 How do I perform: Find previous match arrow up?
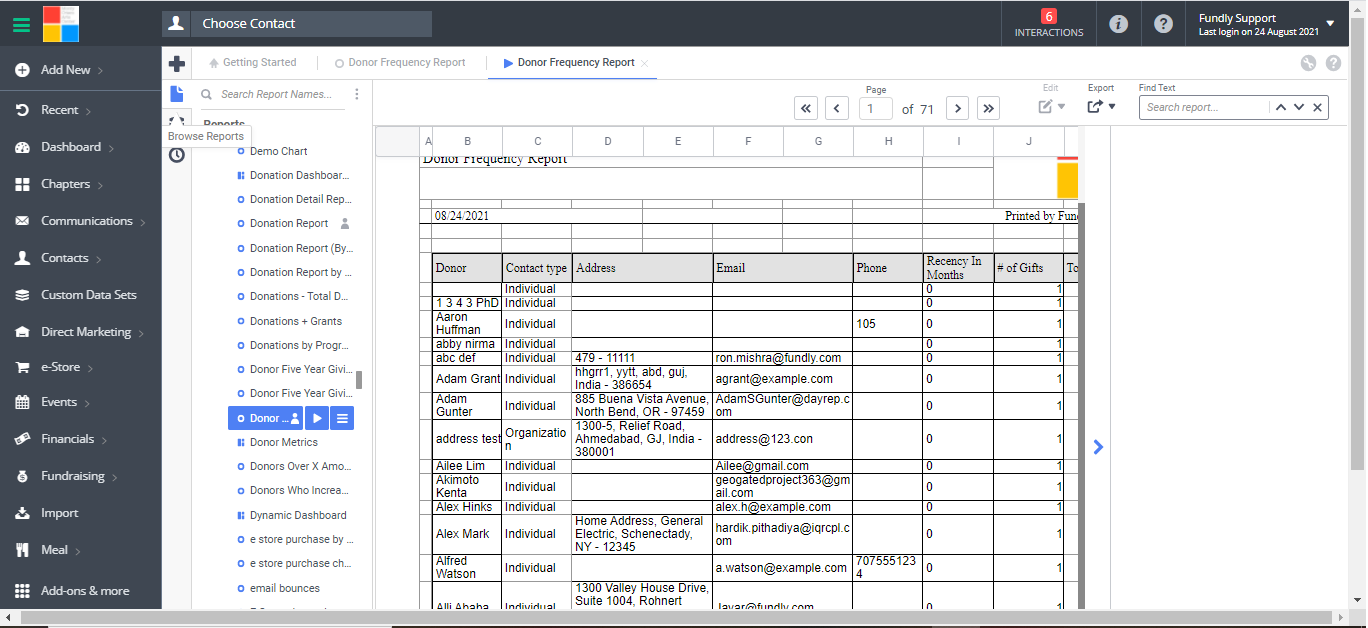coord(1280,107)
